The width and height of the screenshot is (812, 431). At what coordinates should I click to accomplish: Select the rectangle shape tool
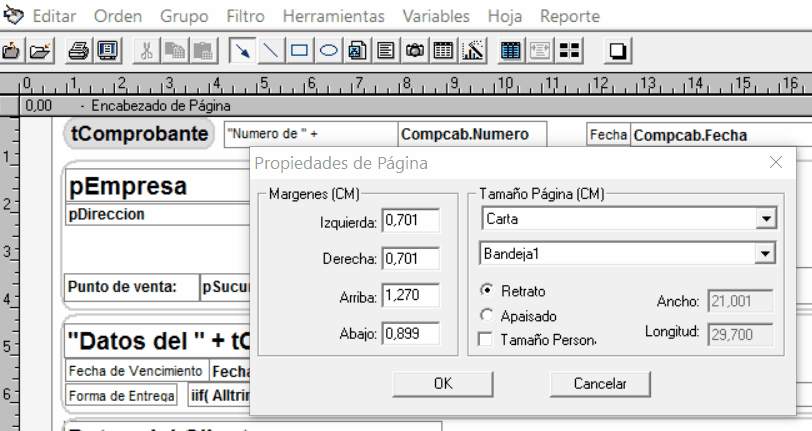(x=300, y=51)
